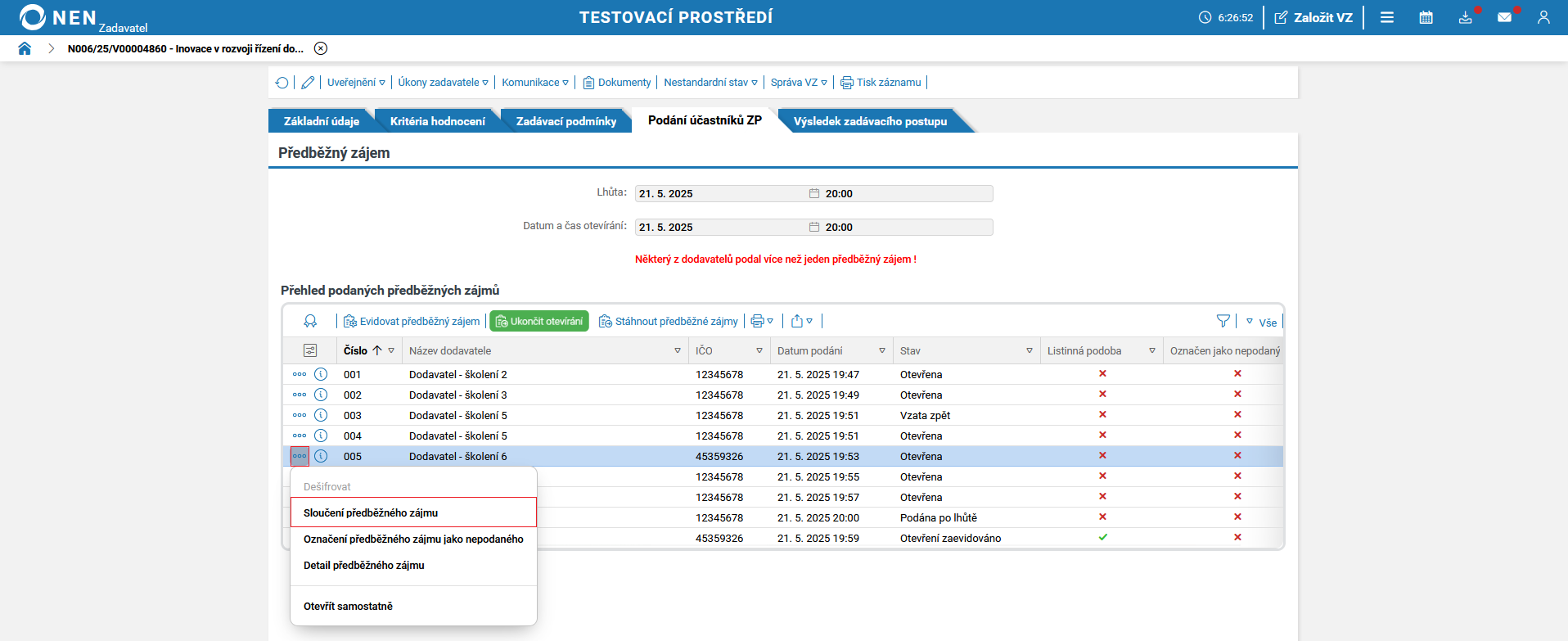Choose Označení předběžného zájmu jako nepodaného
Screen dimensions: 1568x641
point(413,539)
